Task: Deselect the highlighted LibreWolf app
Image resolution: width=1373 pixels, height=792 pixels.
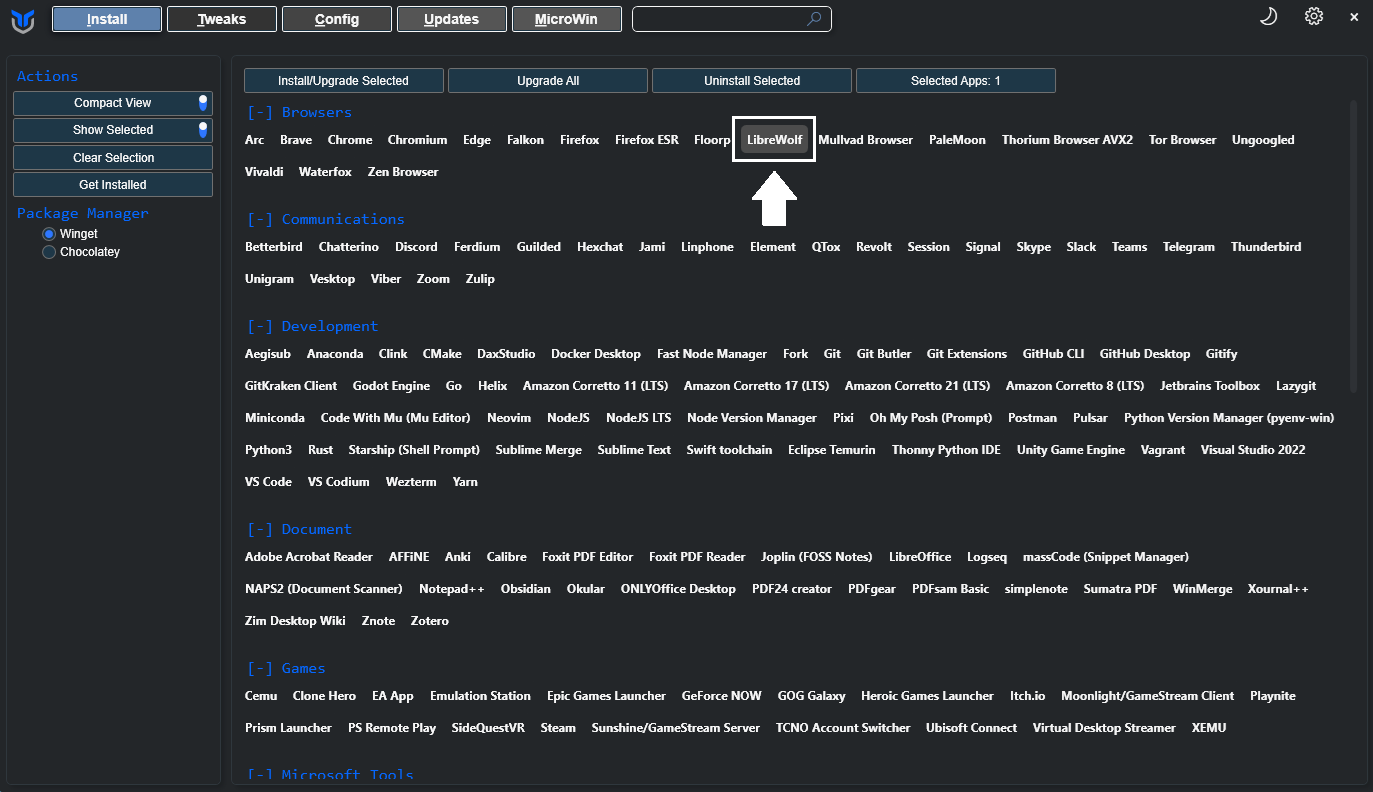Action: [x=774, y=140]
